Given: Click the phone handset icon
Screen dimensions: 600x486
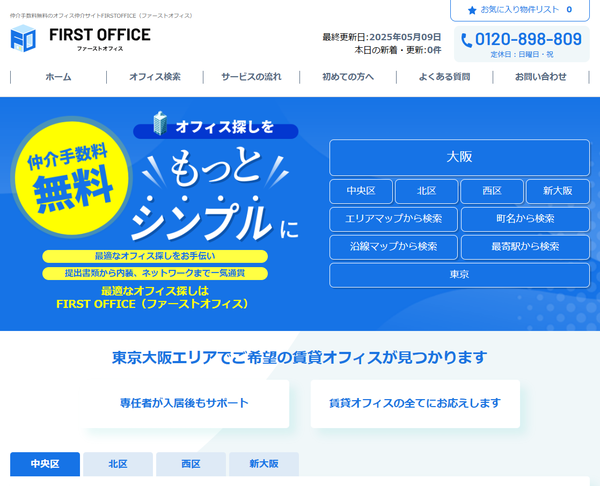Looking at the screenshot, I should [466, 41].
